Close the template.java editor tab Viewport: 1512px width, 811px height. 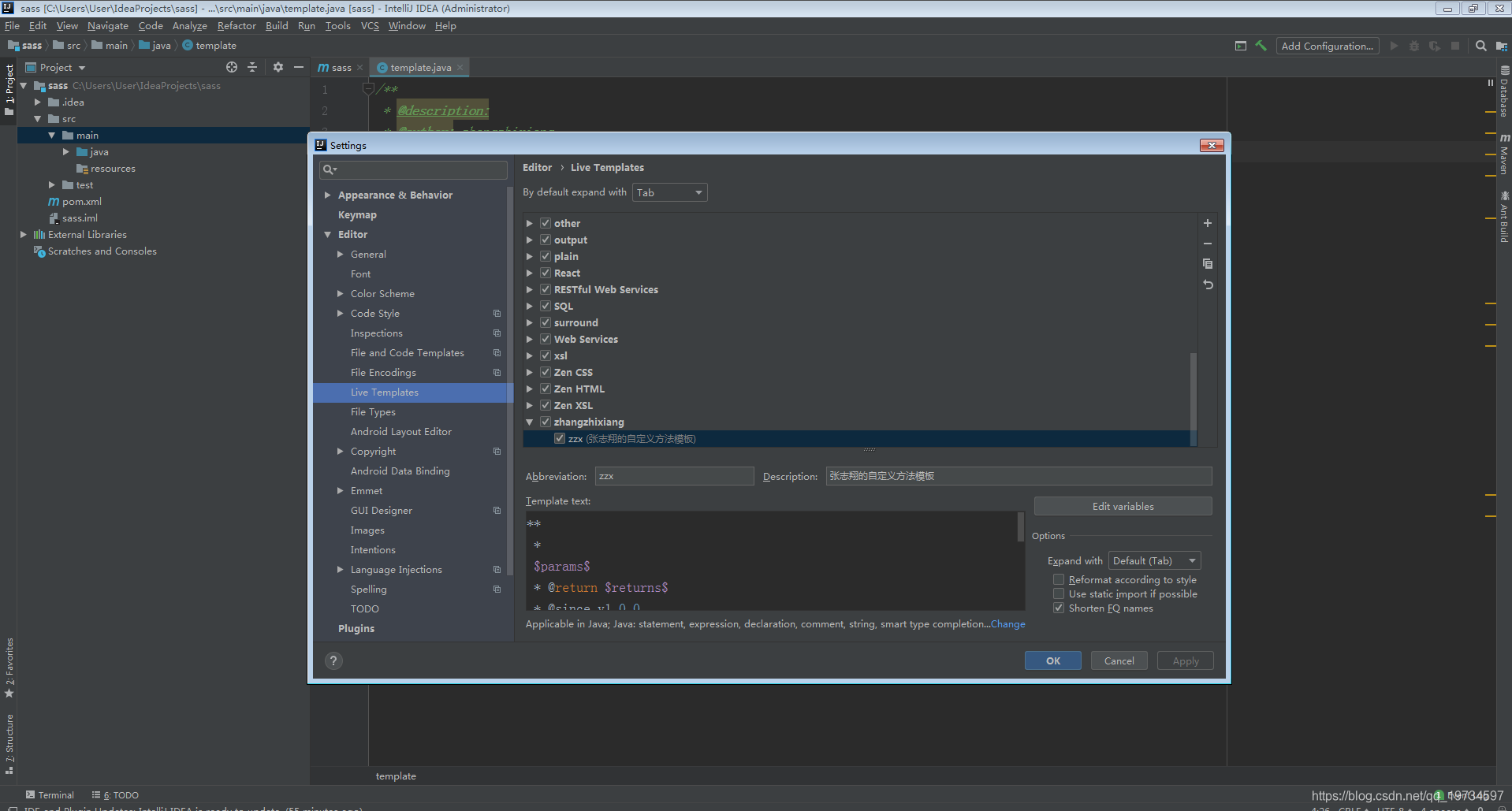[x=460, y=68]
